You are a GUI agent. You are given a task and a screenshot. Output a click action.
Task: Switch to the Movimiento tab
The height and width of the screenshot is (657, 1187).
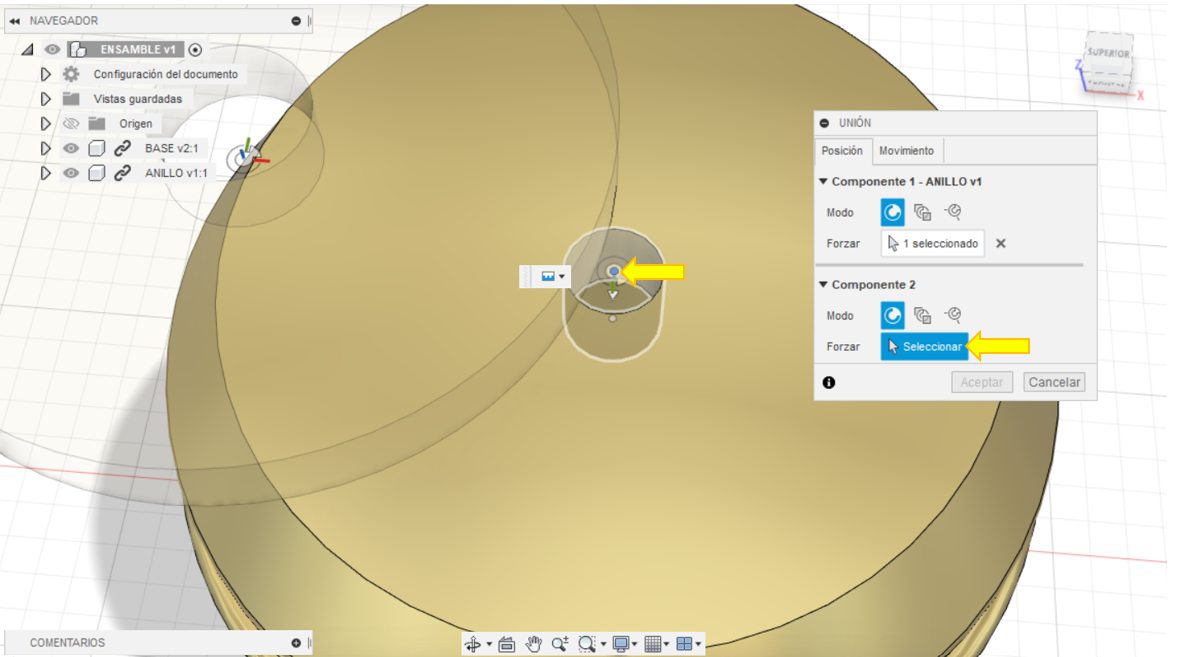tap(906, 151)
